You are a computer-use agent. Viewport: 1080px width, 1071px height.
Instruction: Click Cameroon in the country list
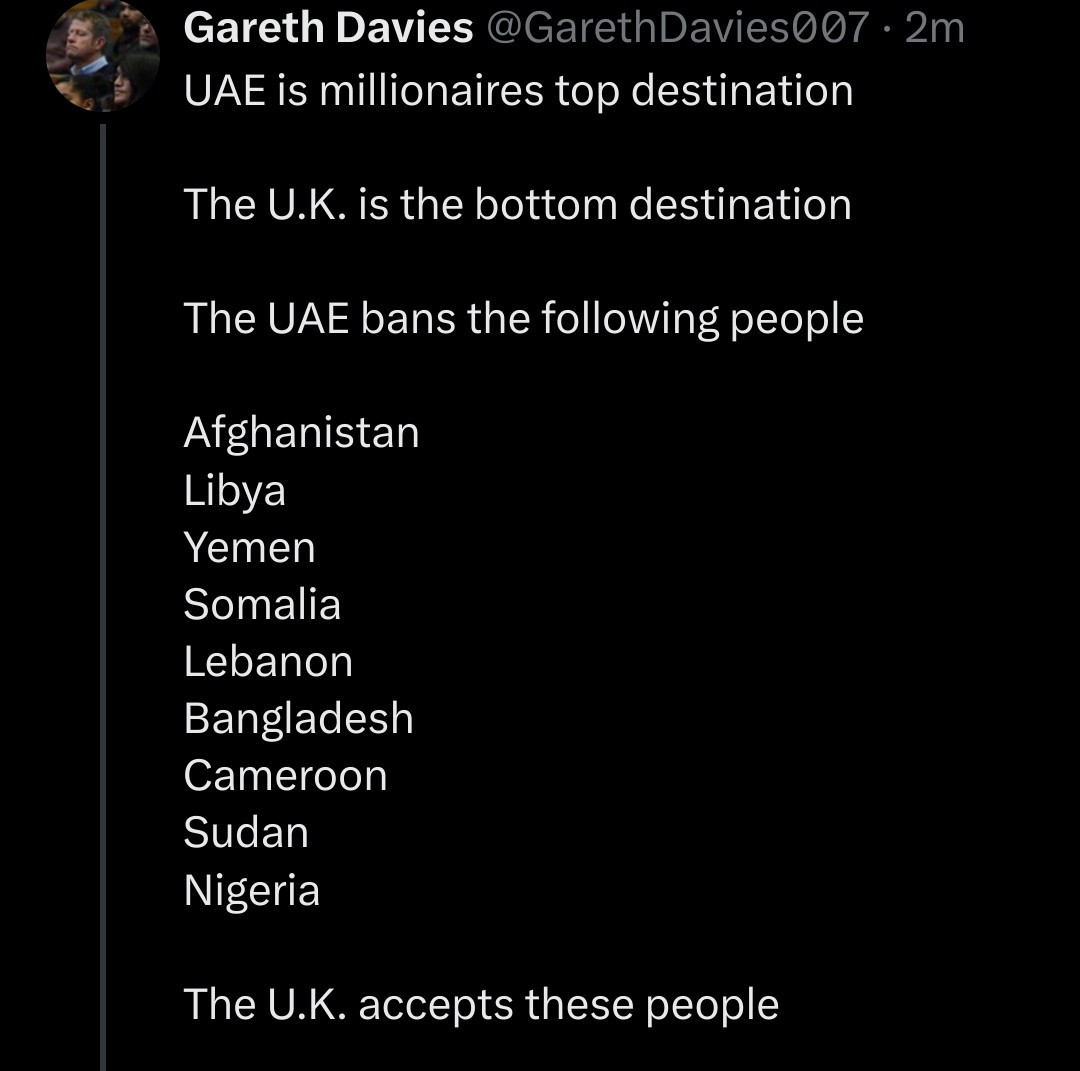pyautogui.click(x=286, y=776)
